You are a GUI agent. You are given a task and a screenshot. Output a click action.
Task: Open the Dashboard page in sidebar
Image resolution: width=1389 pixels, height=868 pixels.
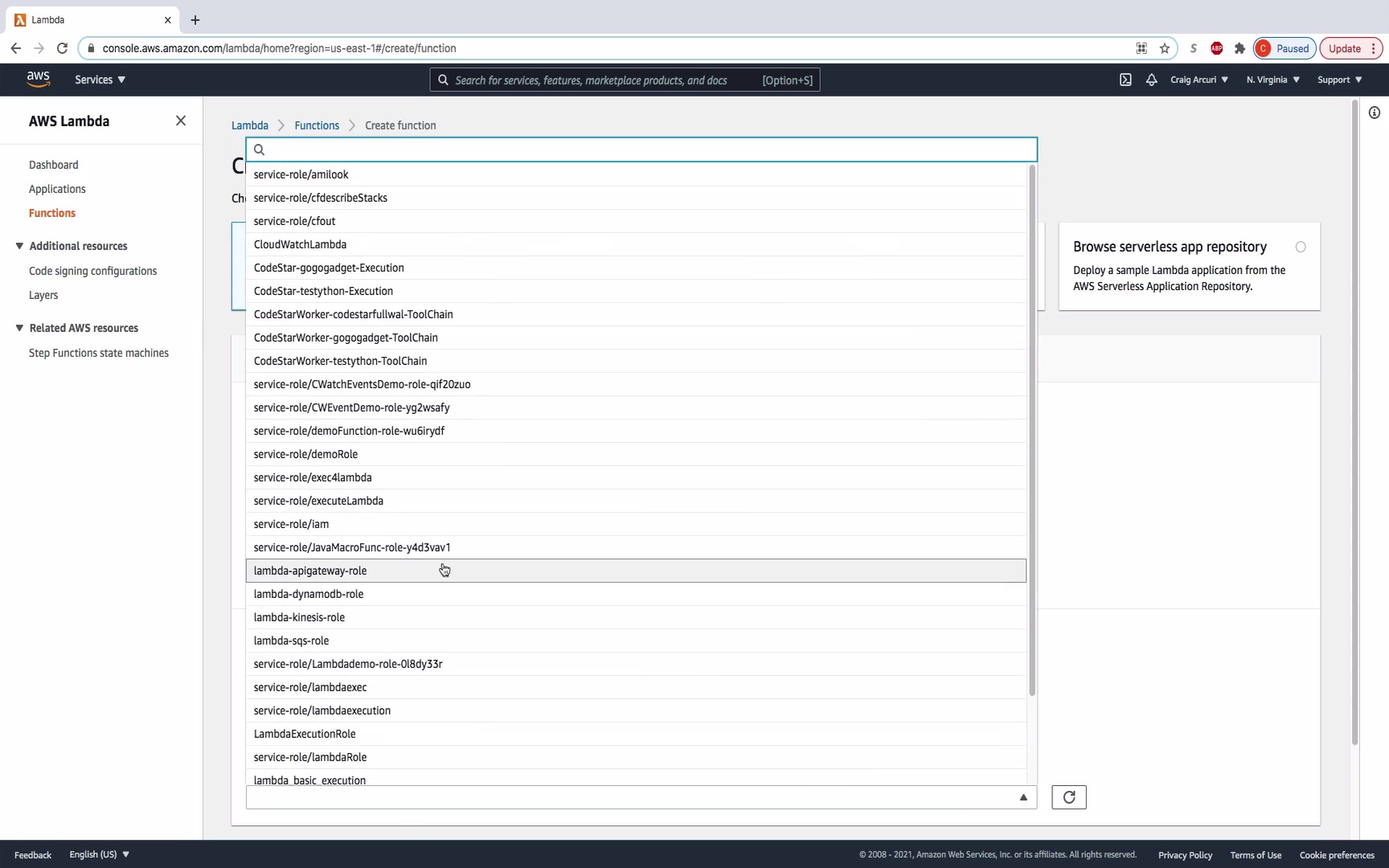point(54,165)
